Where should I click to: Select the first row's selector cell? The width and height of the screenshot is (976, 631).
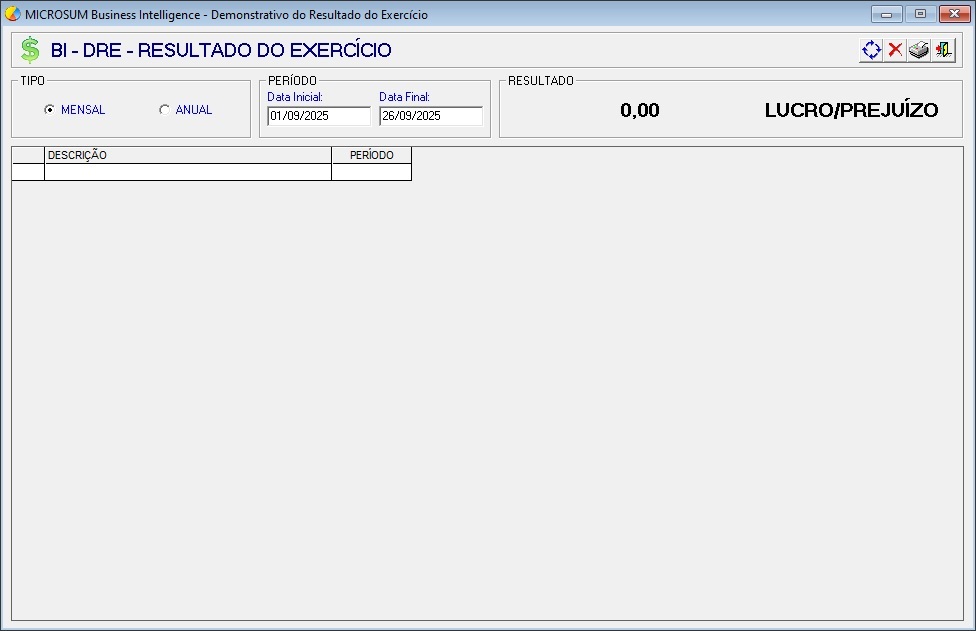pyautogui.click(x=28, y=172)
